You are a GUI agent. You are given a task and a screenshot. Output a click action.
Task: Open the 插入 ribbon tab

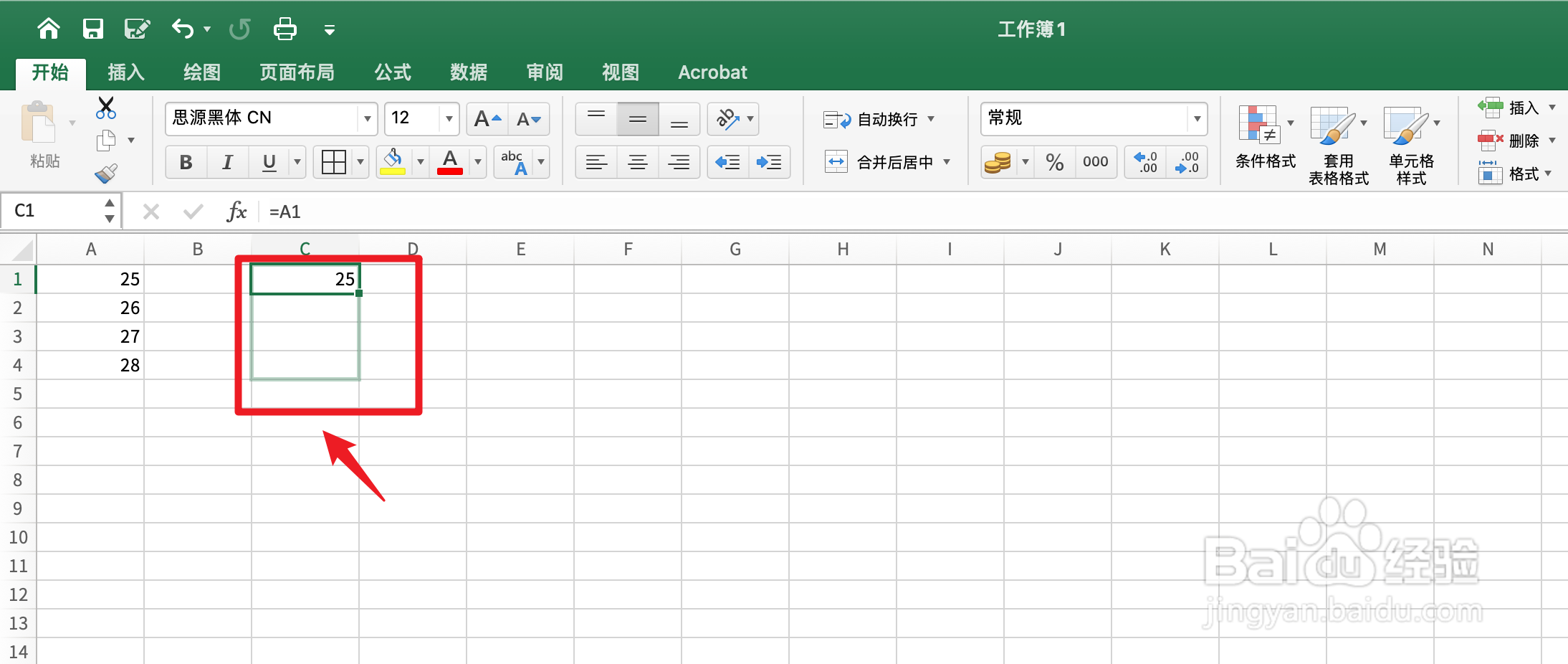point(126,72)
